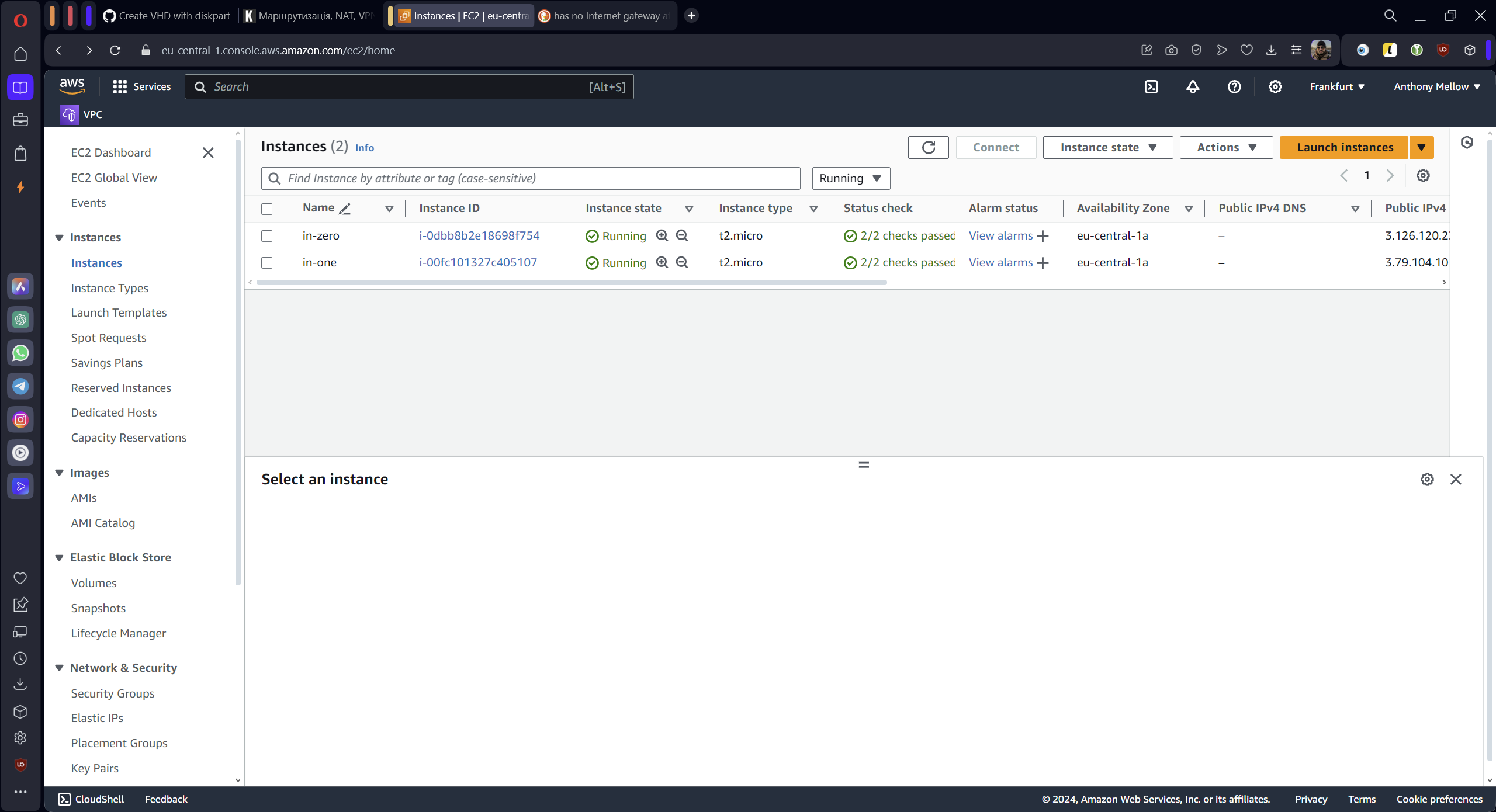Open table preferences gear icon
This screenshot has height=812, width=1496.
point(1423,175)
